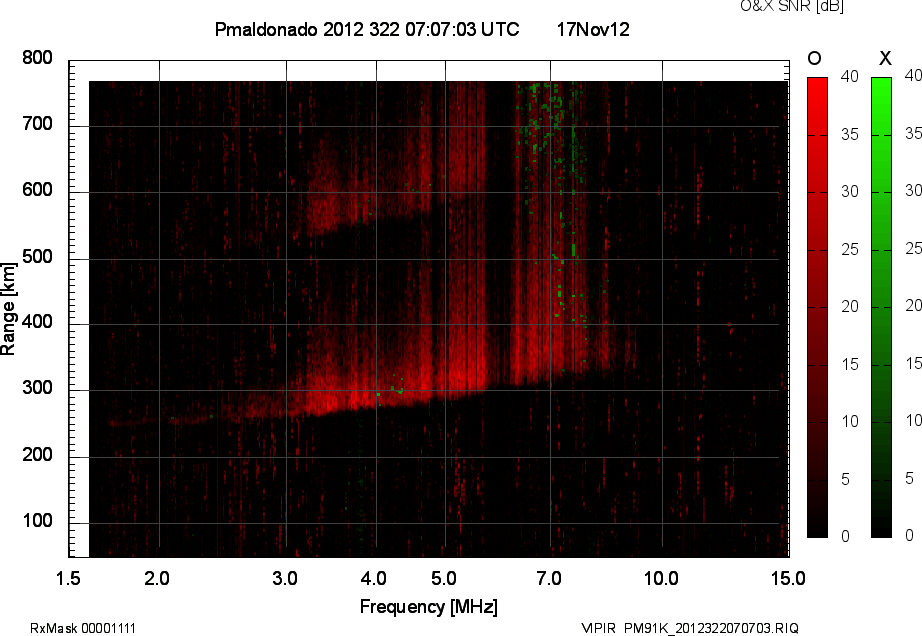The height and width of the screenshot is (636, 922).
Task: Click the 30 label on O colorbar
Action: (x=850, y=192)
